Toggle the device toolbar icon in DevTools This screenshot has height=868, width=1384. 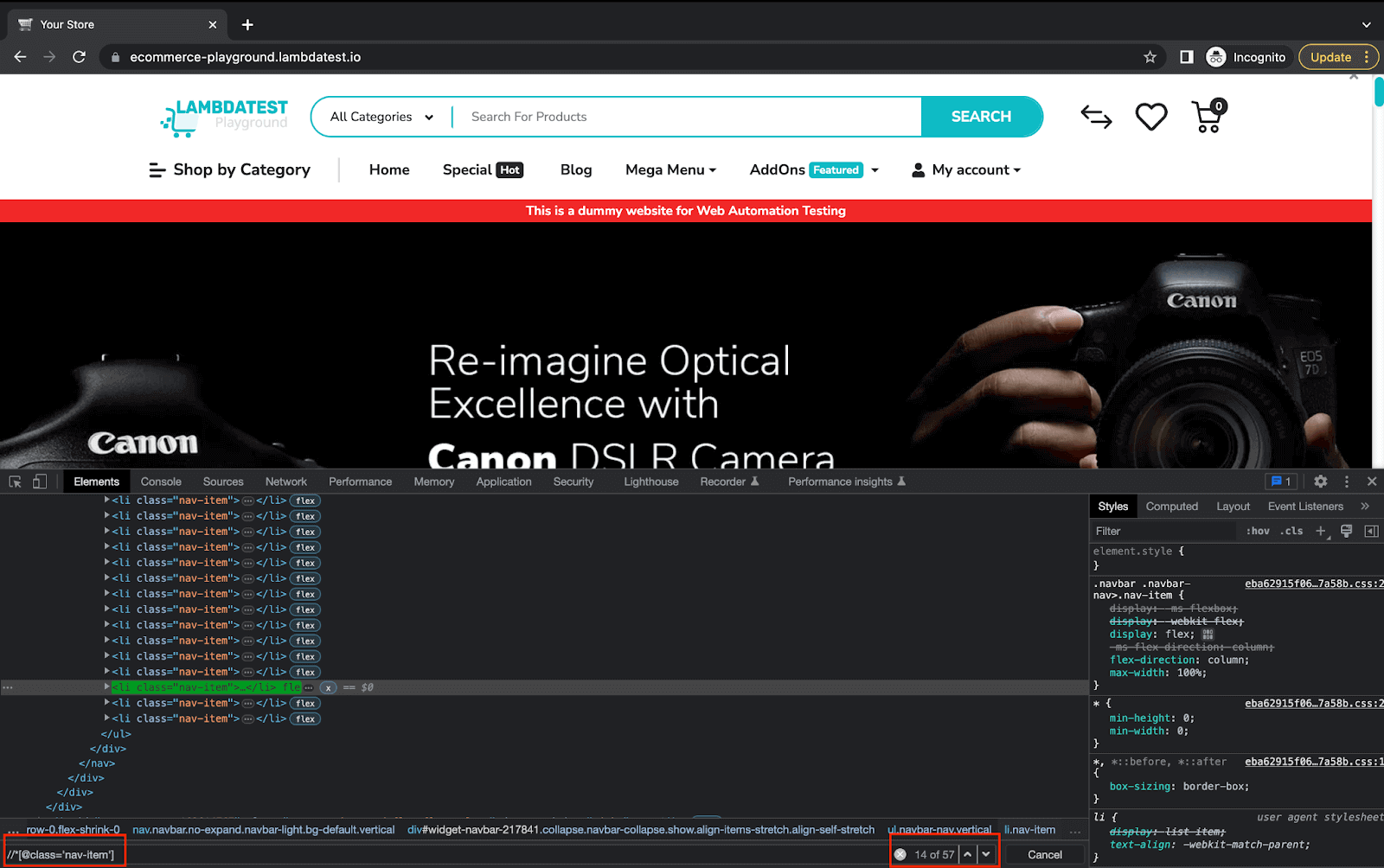click(39, 482)
